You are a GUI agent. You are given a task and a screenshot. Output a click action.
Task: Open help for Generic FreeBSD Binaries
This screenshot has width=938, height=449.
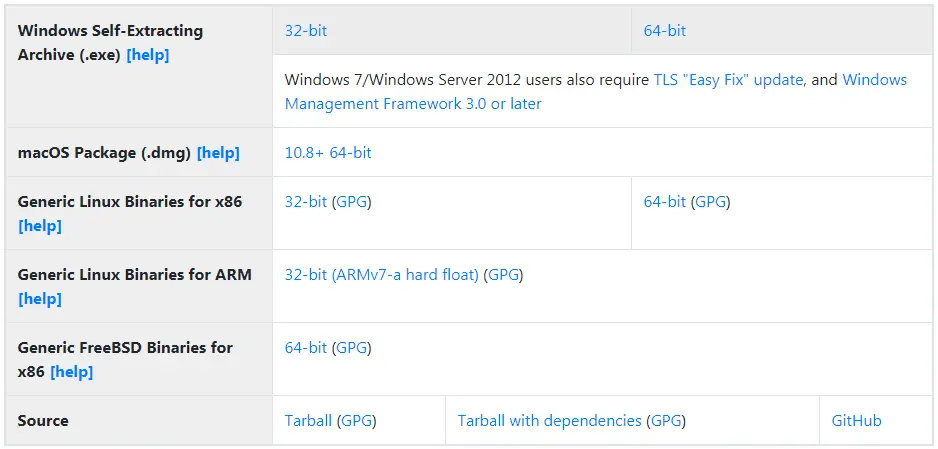72,372
